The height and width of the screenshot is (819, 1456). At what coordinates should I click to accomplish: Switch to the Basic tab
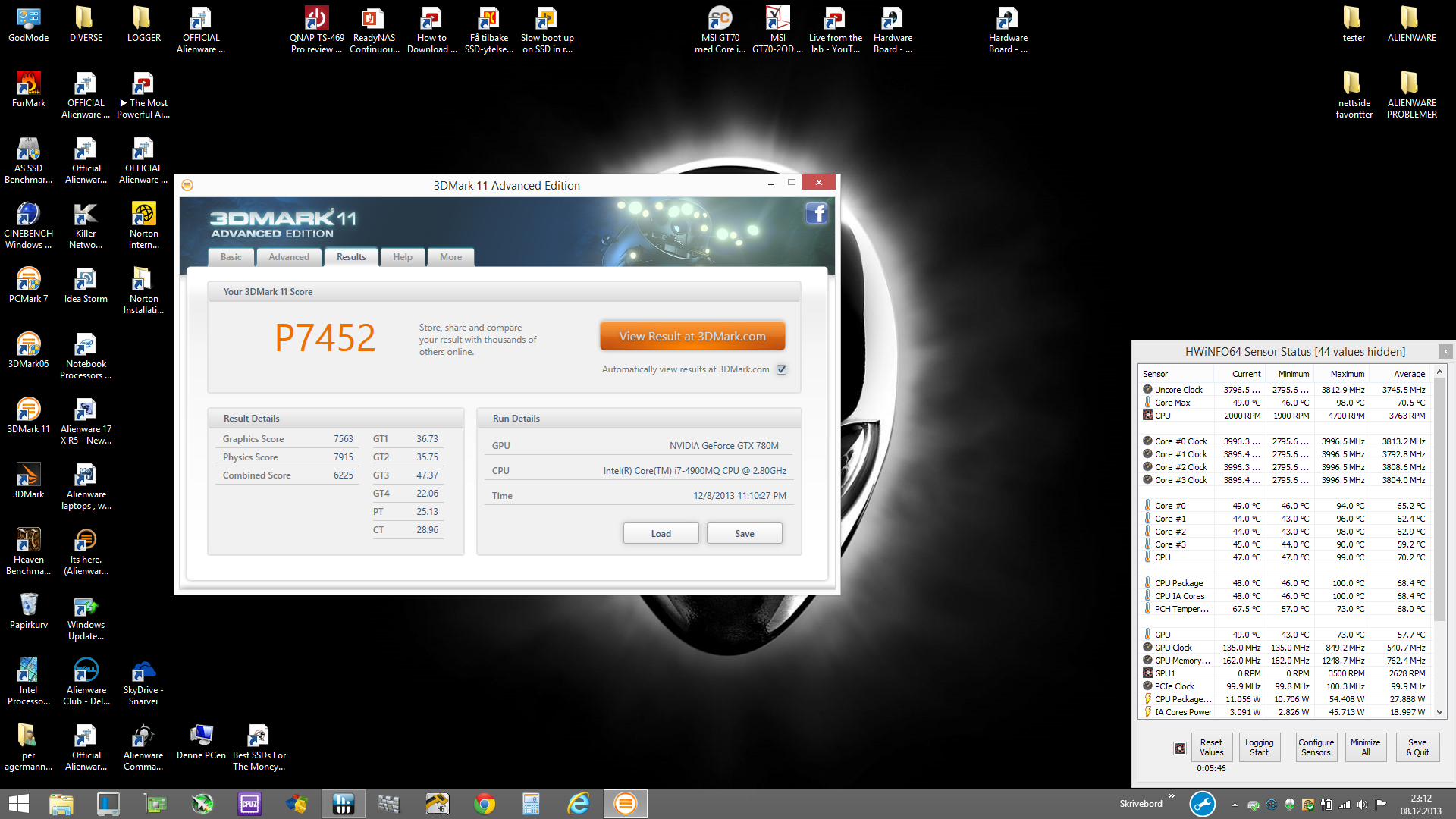231,257
